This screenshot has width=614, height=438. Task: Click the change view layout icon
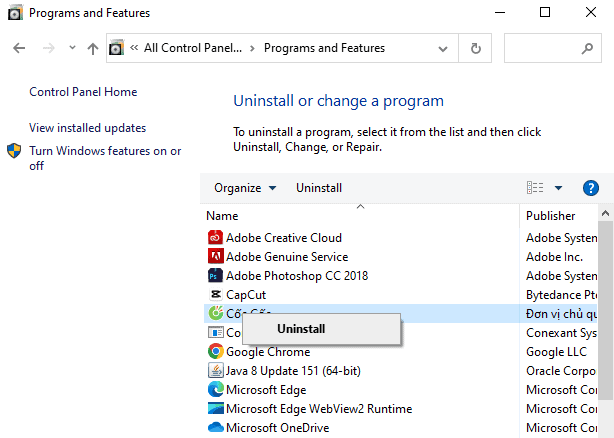535,188
